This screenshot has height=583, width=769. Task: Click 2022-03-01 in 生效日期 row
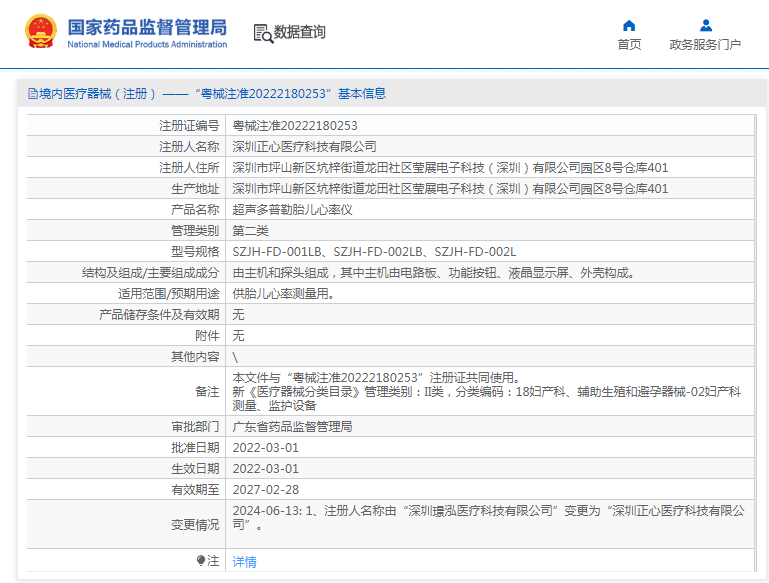265,469
